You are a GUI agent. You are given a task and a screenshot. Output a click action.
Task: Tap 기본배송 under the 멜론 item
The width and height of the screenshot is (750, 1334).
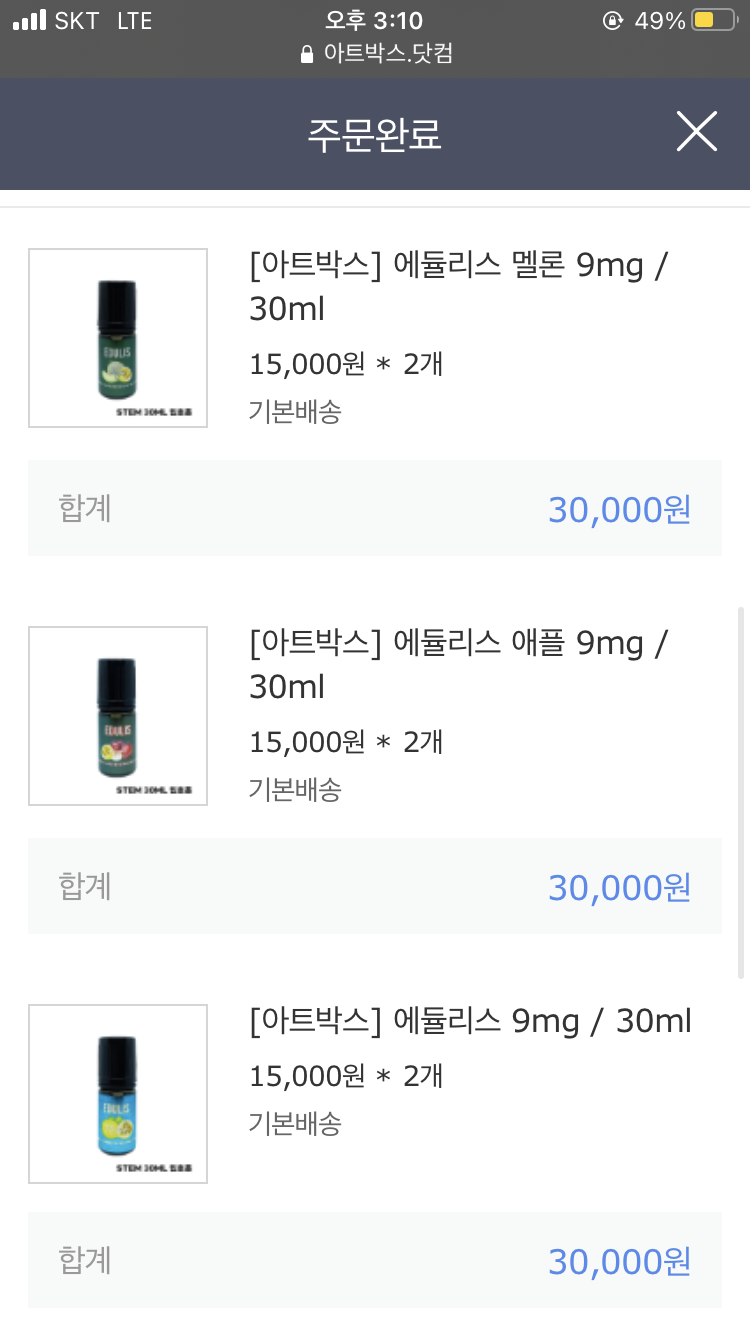tap(295, 411)
